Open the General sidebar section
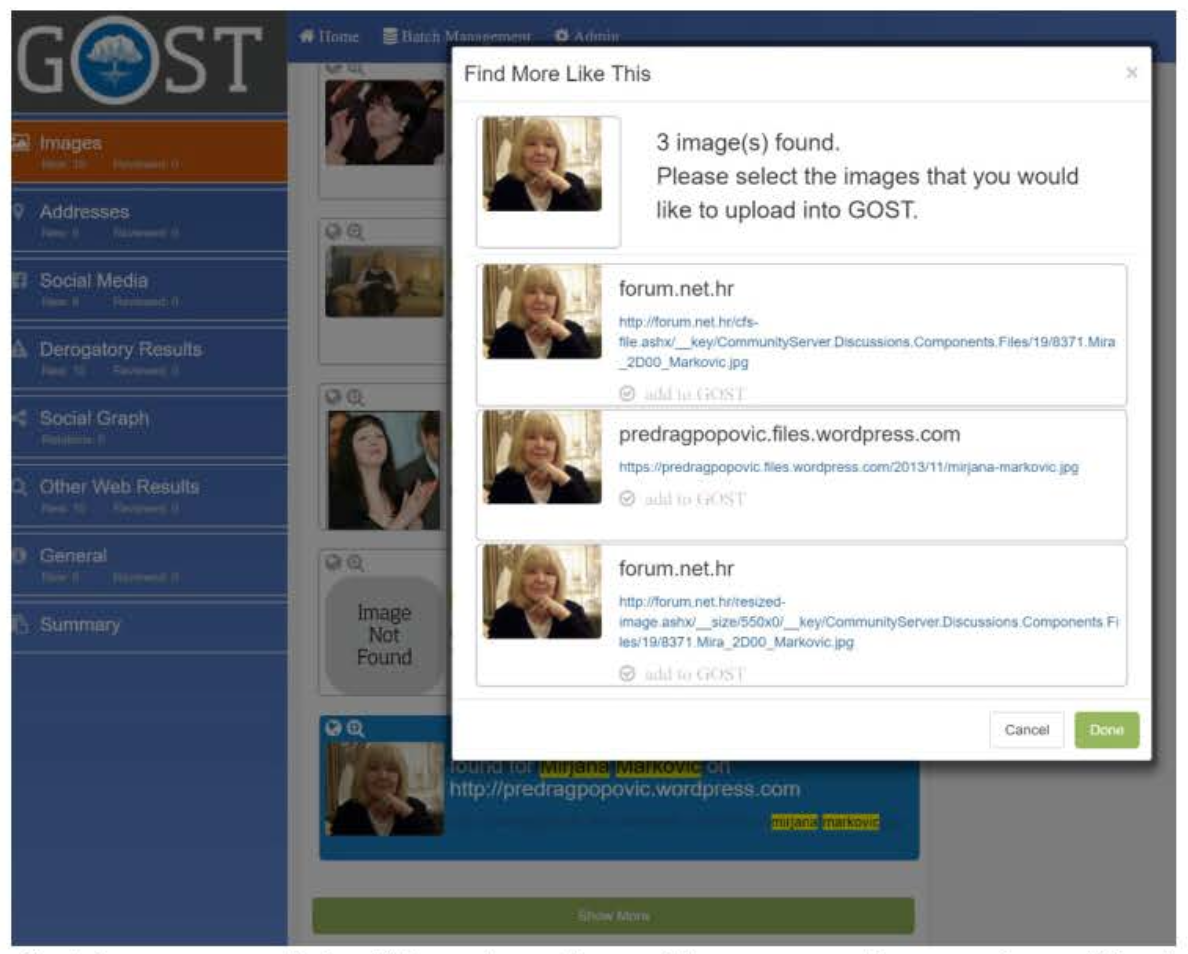This screenshot has width=1188, height=954. [x=149, y=565]
